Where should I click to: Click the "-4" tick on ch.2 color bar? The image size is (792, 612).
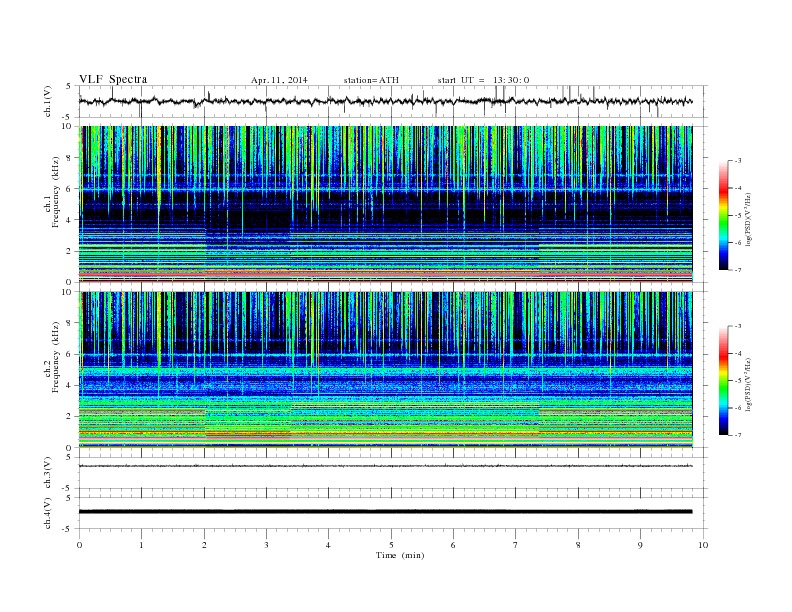pyautogui.click(x=738, y=353)
